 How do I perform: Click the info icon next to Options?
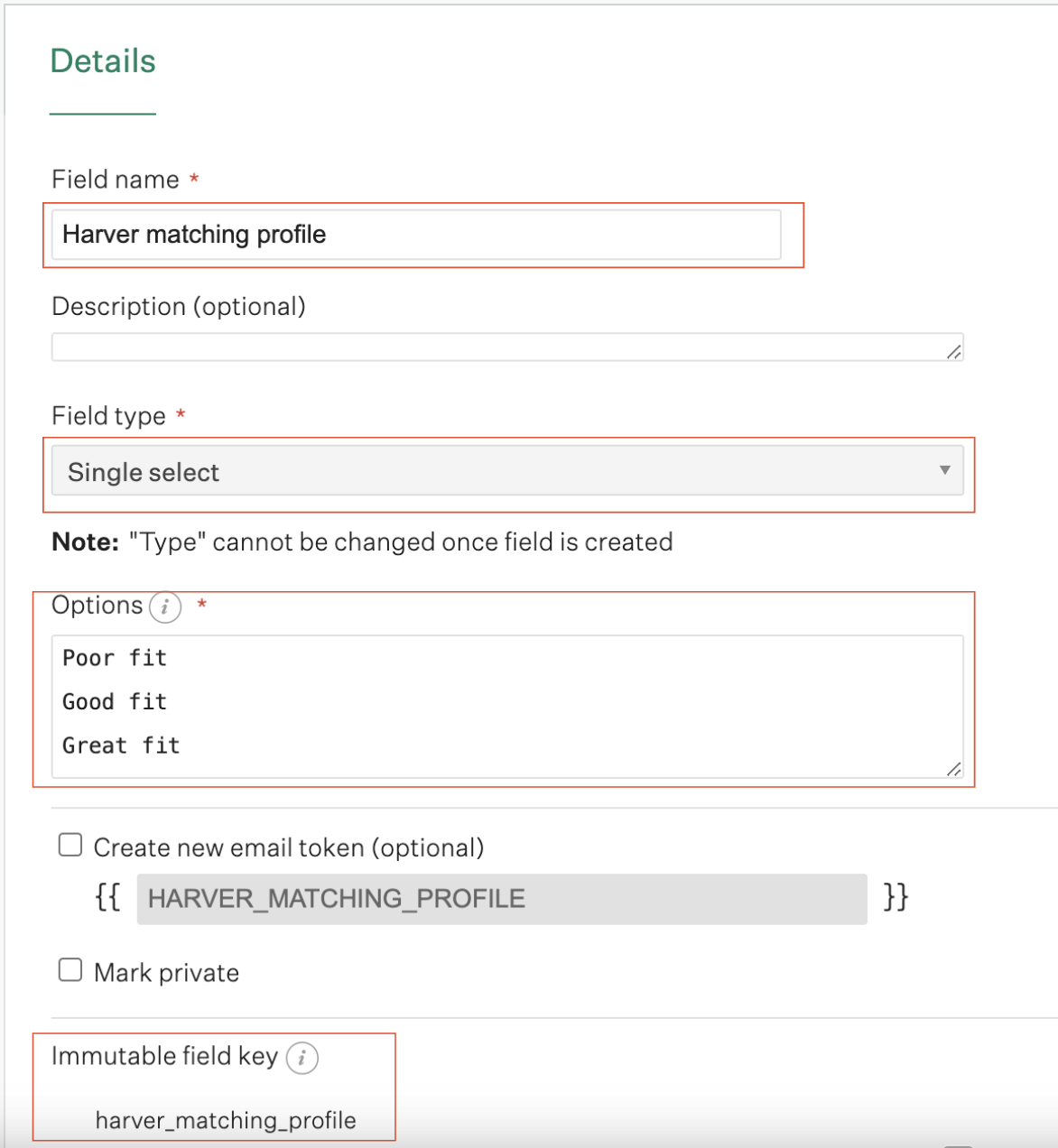165,607
